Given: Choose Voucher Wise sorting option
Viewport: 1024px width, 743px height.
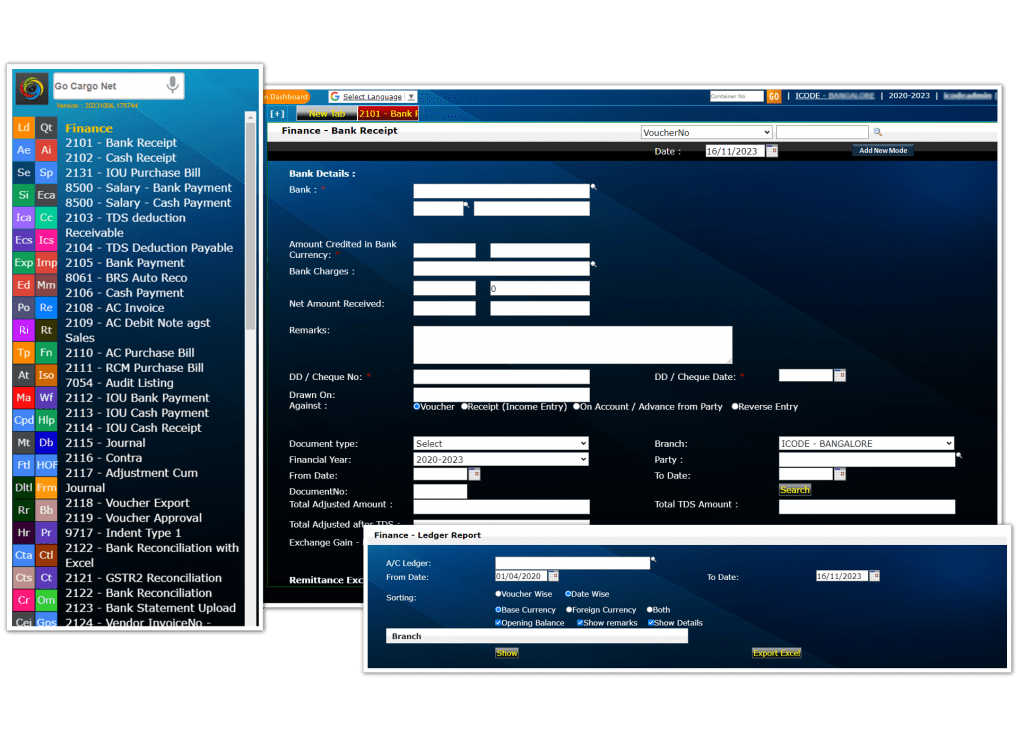Looking at the screenshot, I should point(499,594).
